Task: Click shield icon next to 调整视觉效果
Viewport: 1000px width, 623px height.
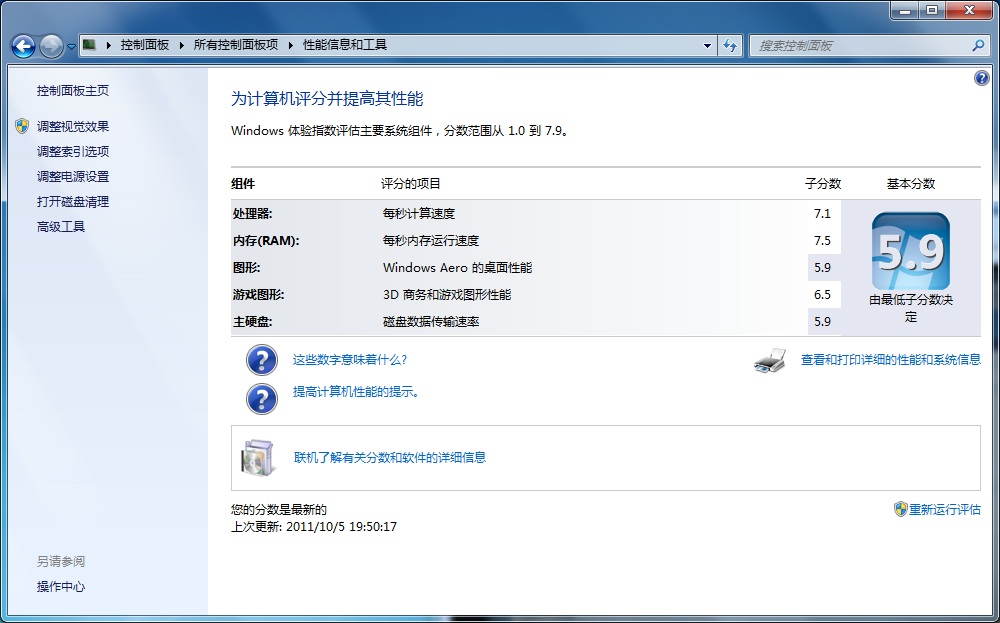Action: point(22,126)
